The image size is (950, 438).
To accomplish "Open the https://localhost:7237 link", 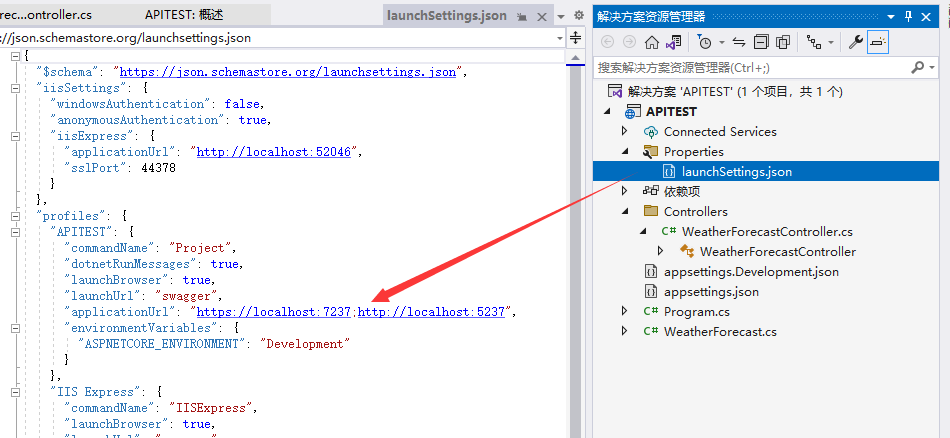I will coord(274,312).
